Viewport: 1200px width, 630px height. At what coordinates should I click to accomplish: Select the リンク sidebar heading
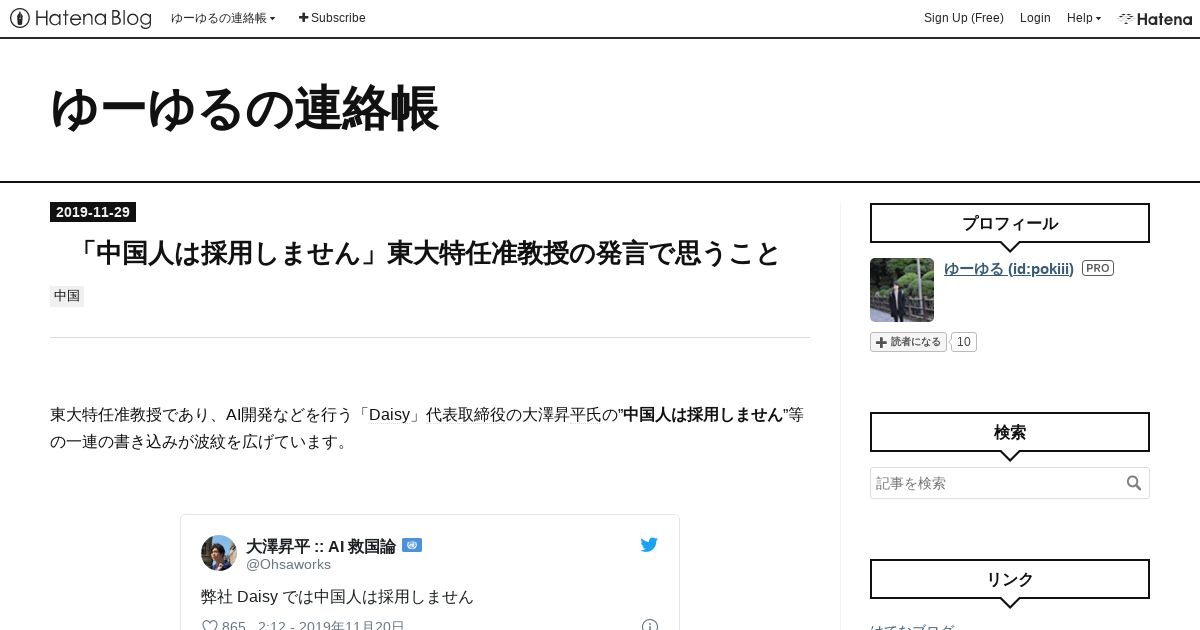[x=1010, y=579]
